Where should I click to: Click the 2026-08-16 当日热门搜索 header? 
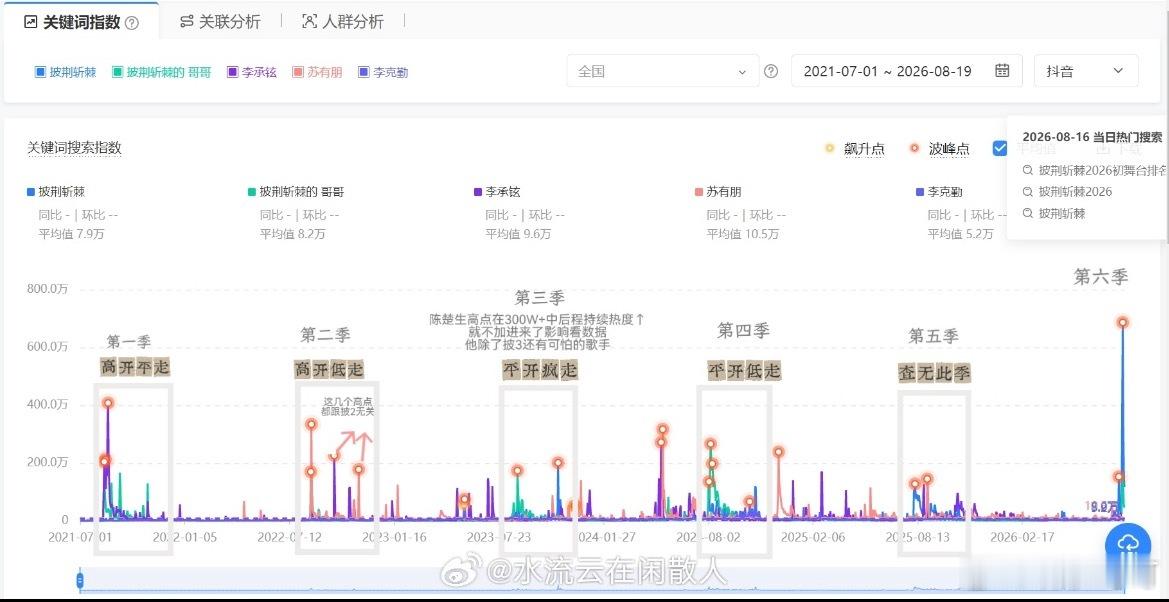tap(1092, 137)
